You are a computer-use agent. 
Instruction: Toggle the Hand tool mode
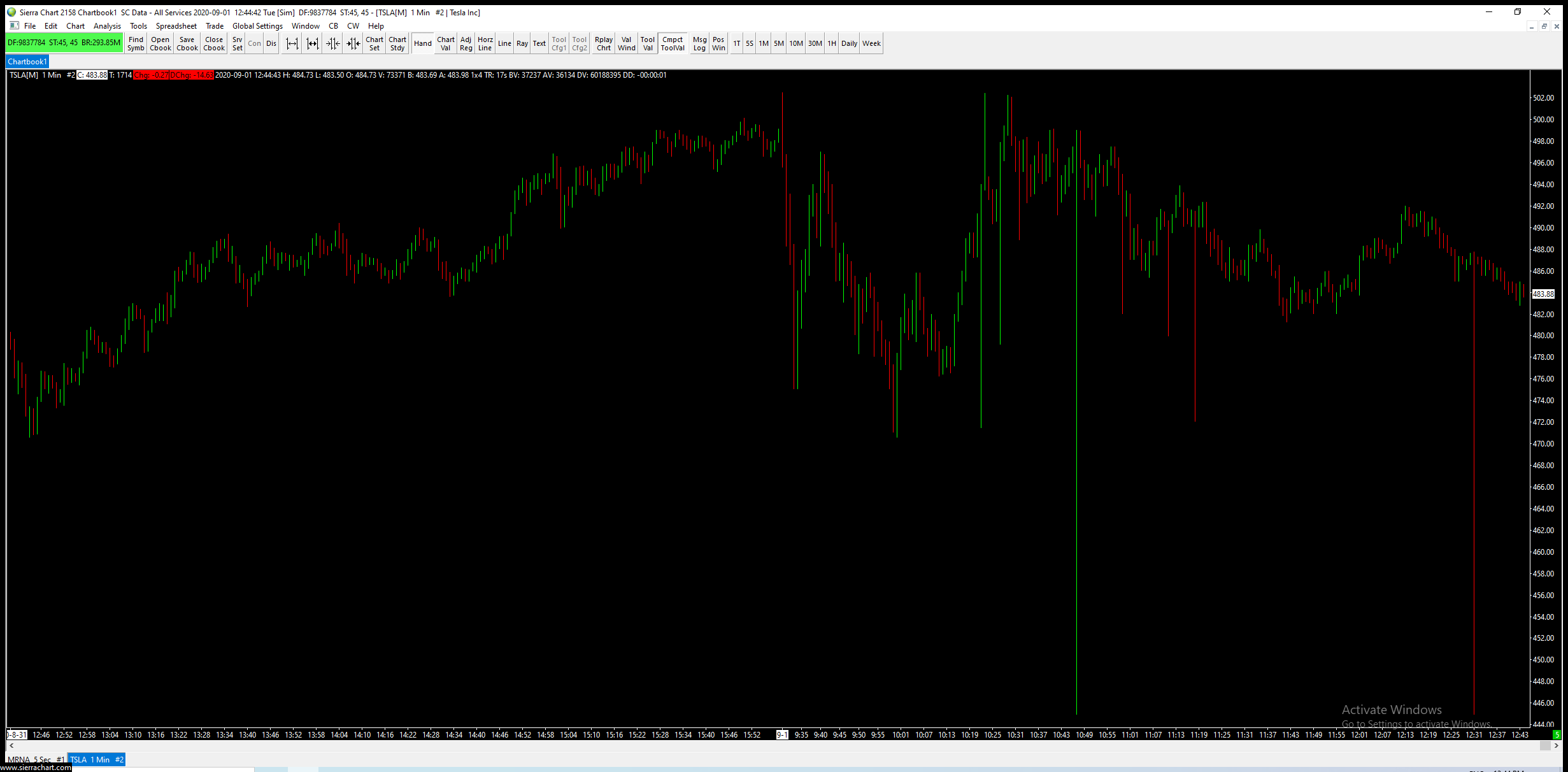point(422,43)
